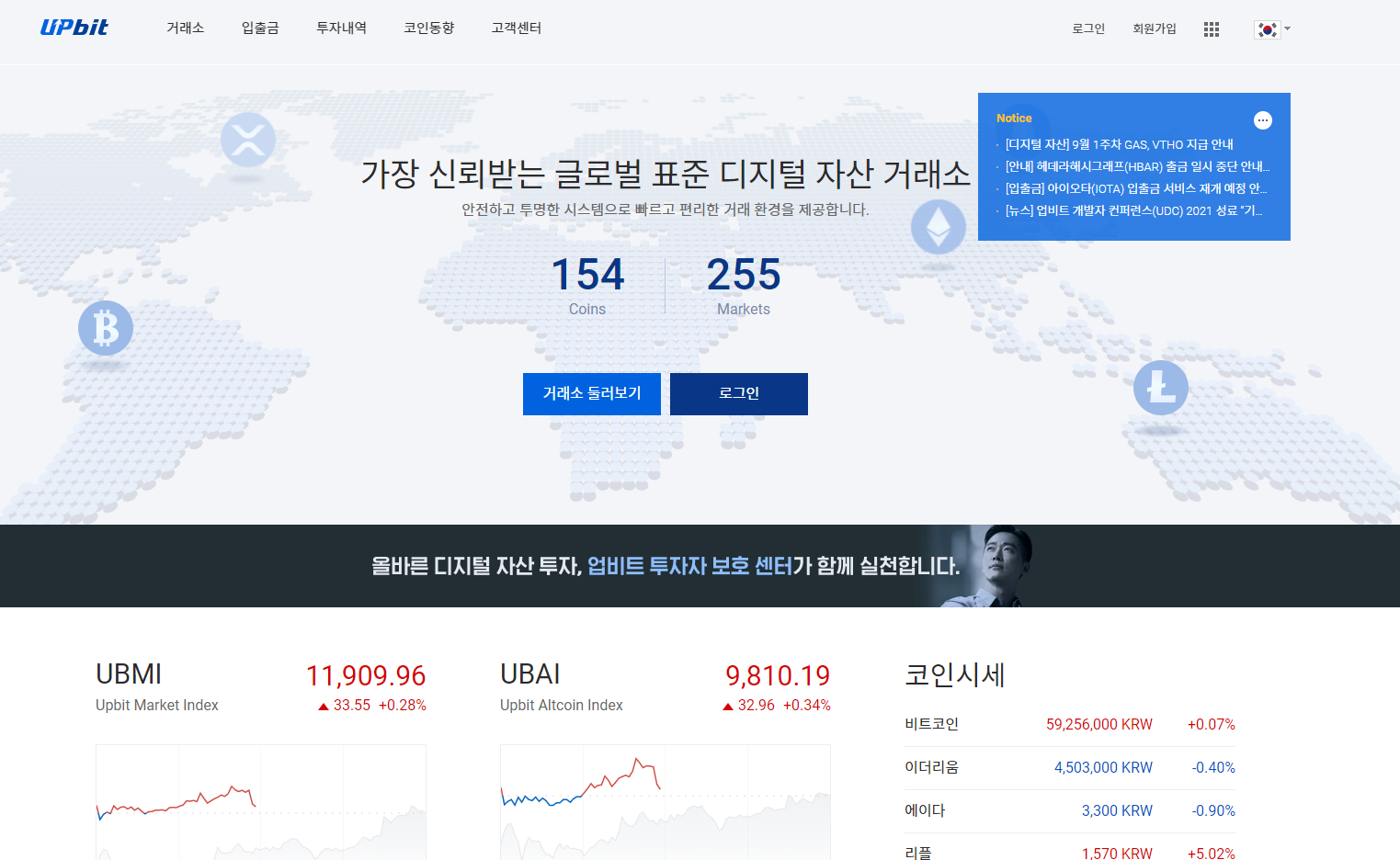Screen dimensions: 1400x860
Task: Click the +5.02% change for 리플
Action: pyautogui.click(x=1212, y=854)
